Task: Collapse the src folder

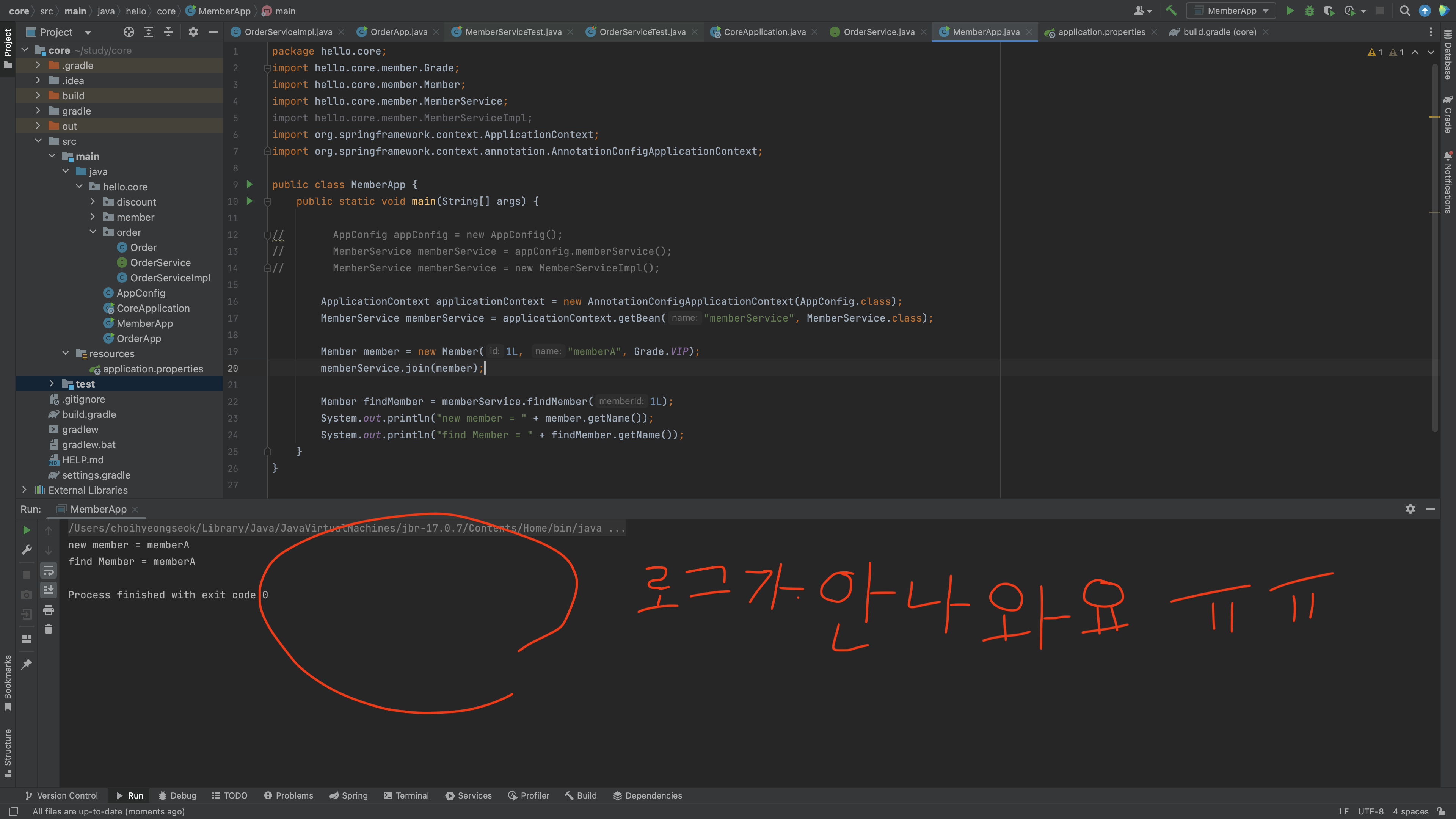Action: pyautogui.click(x=38, y=141)
